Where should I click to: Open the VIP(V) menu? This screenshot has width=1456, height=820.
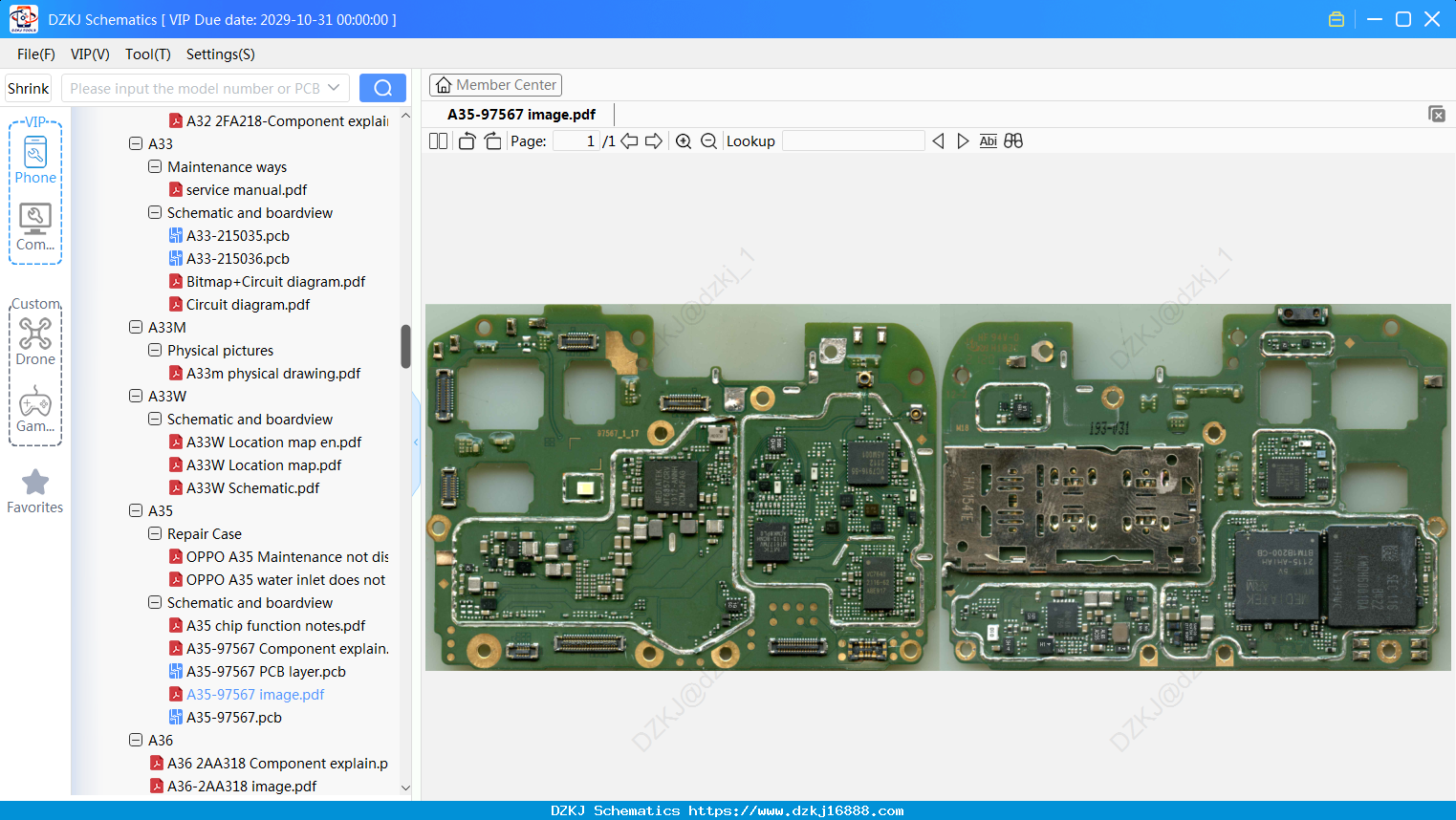point(90,54)
